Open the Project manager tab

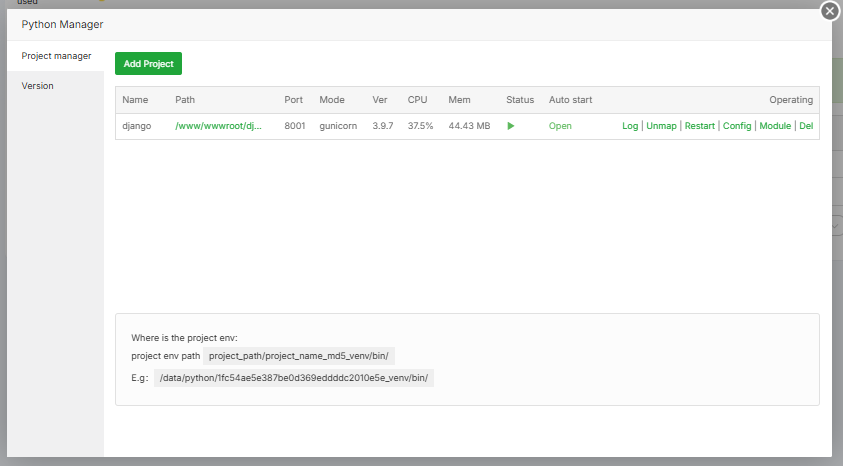(x=56, y=56)
